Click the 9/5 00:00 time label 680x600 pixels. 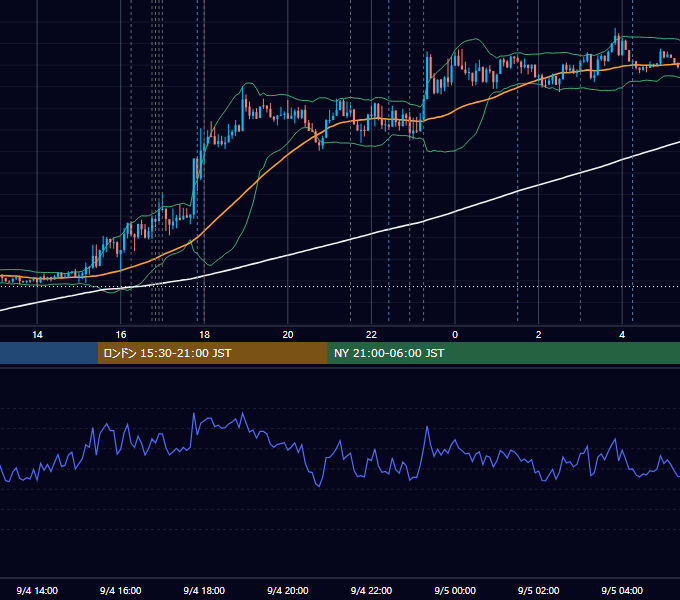click(455, 590)
